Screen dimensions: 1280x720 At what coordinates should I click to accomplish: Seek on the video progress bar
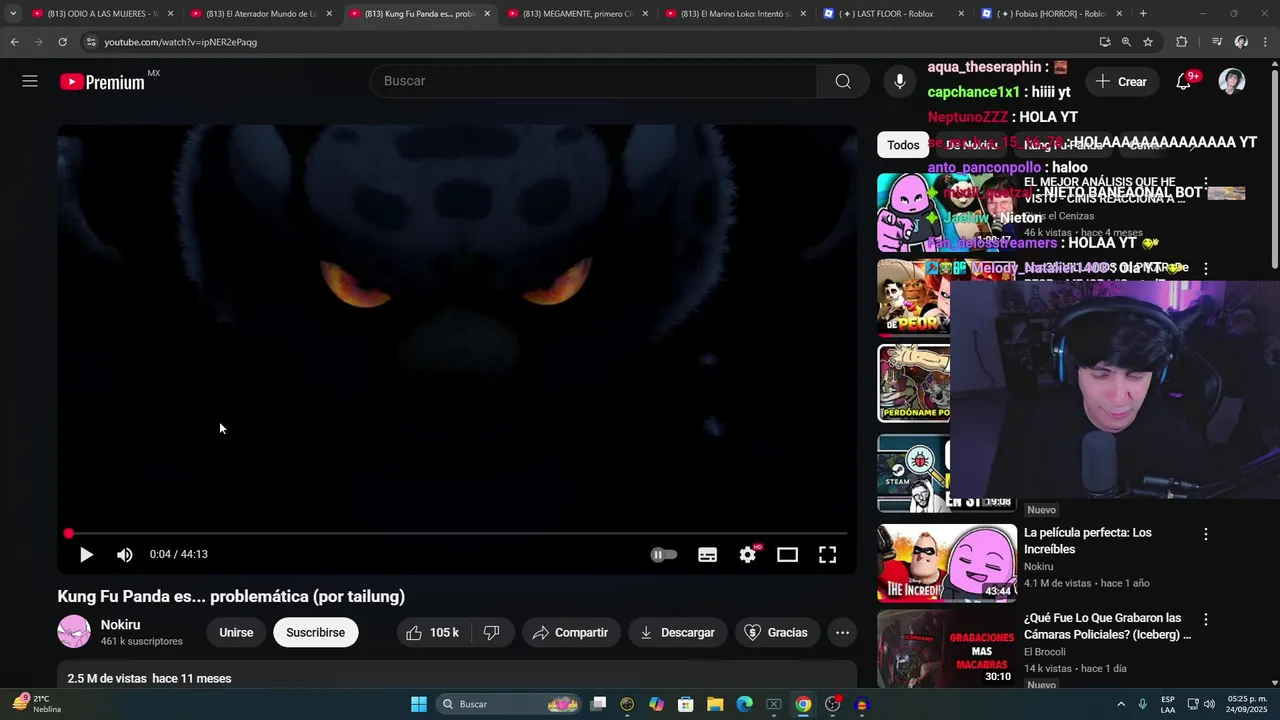(457, 534)
